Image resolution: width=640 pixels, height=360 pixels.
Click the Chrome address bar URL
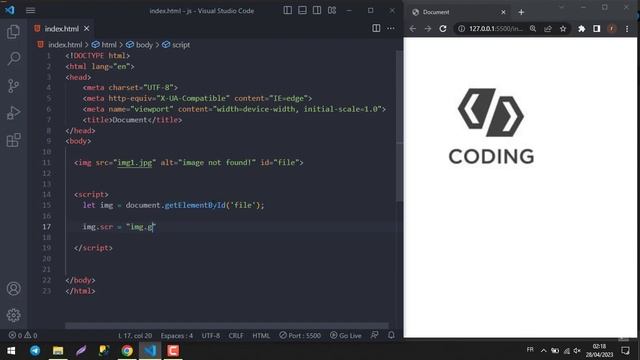point(496,29)
